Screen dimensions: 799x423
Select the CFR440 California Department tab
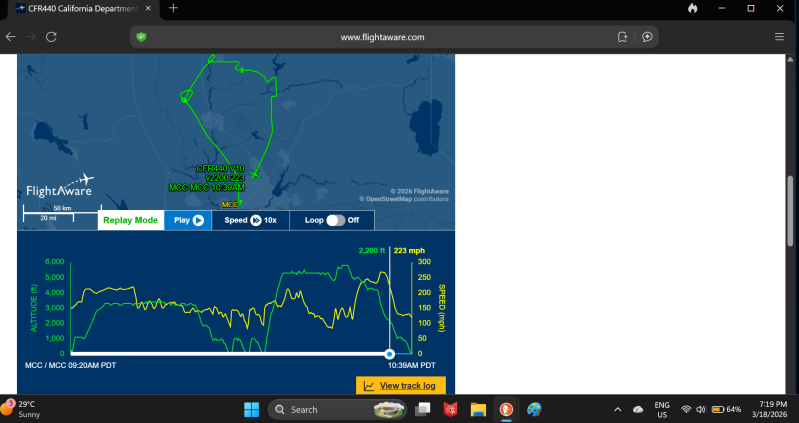(x=82, y=9)
